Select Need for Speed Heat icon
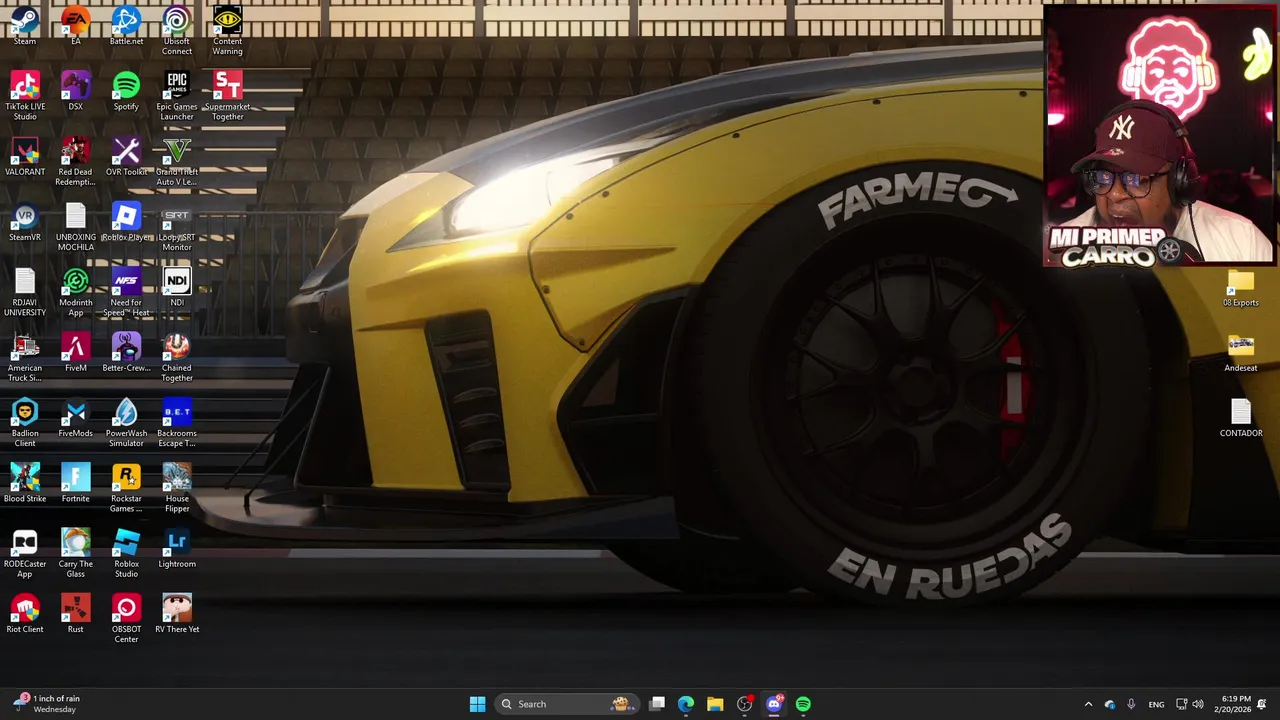This screenshot has height=720, width=1280. pyautogui.click(x=126, y=292)
